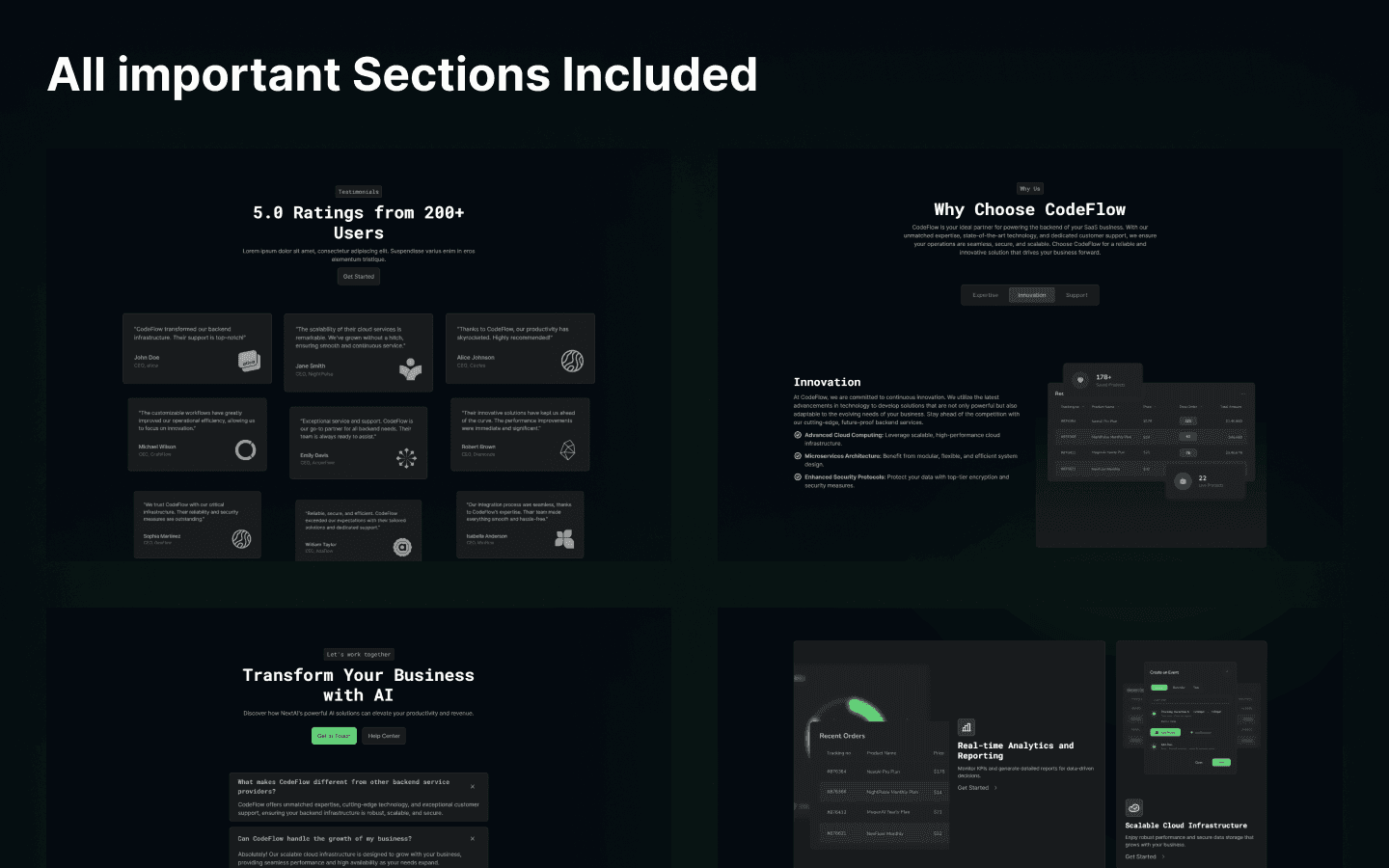Switch to the Expertise tab
Image resolution: width=1389 pixels, height=868 pixels.
pos(986,295)
